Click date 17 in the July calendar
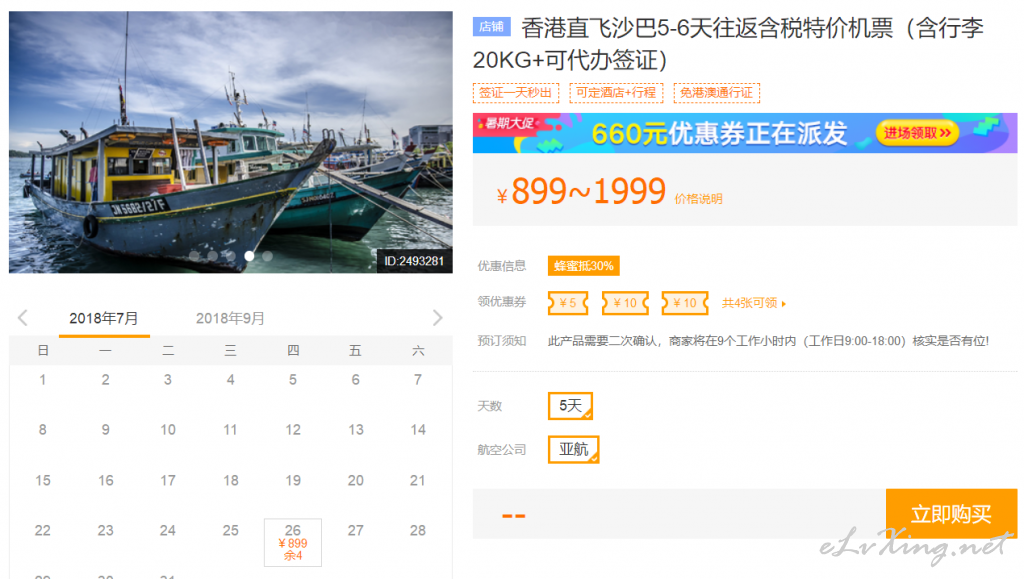 pos(168,480)
